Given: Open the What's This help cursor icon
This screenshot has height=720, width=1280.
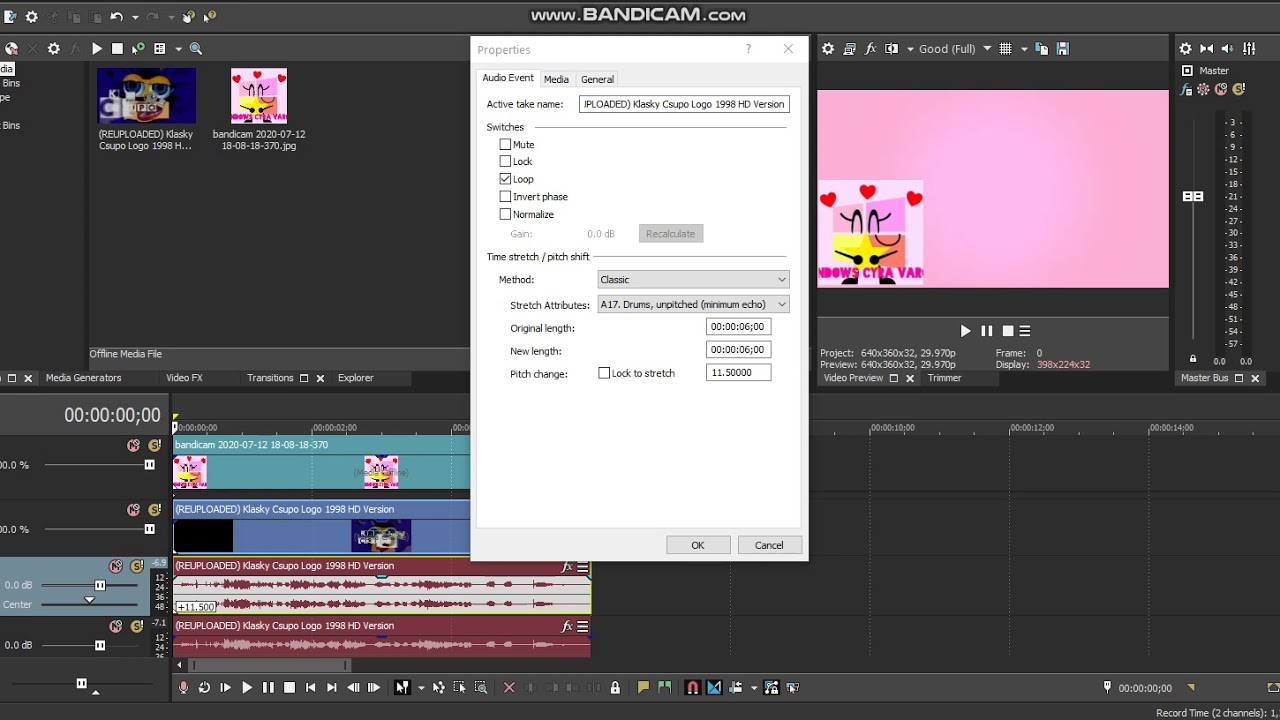Looking at the screenshot, I should click(209, 17).
